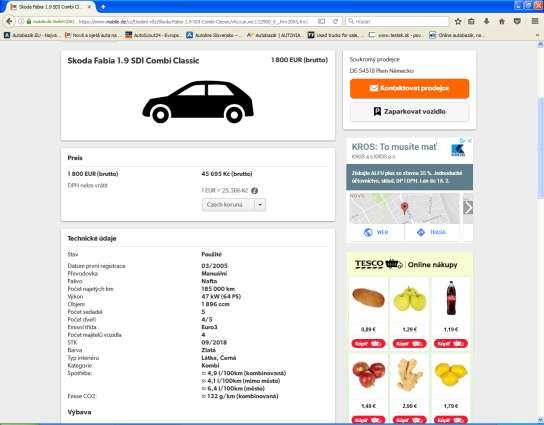Image resolution: width=544 pixels, height=425 pixels.
Task: Open the 'Nové a ojeté auta' bookmark
Action: click(93, 35)
